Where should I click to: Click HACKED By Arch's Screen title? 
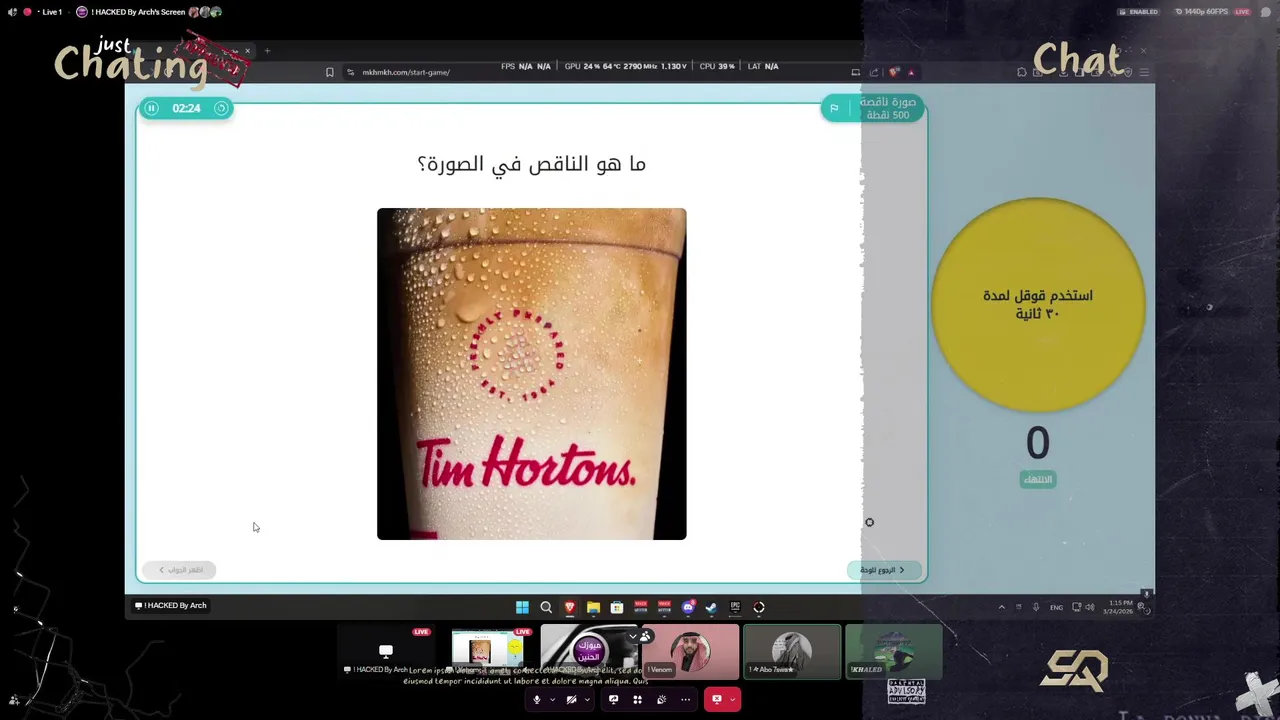click(138, 12)
